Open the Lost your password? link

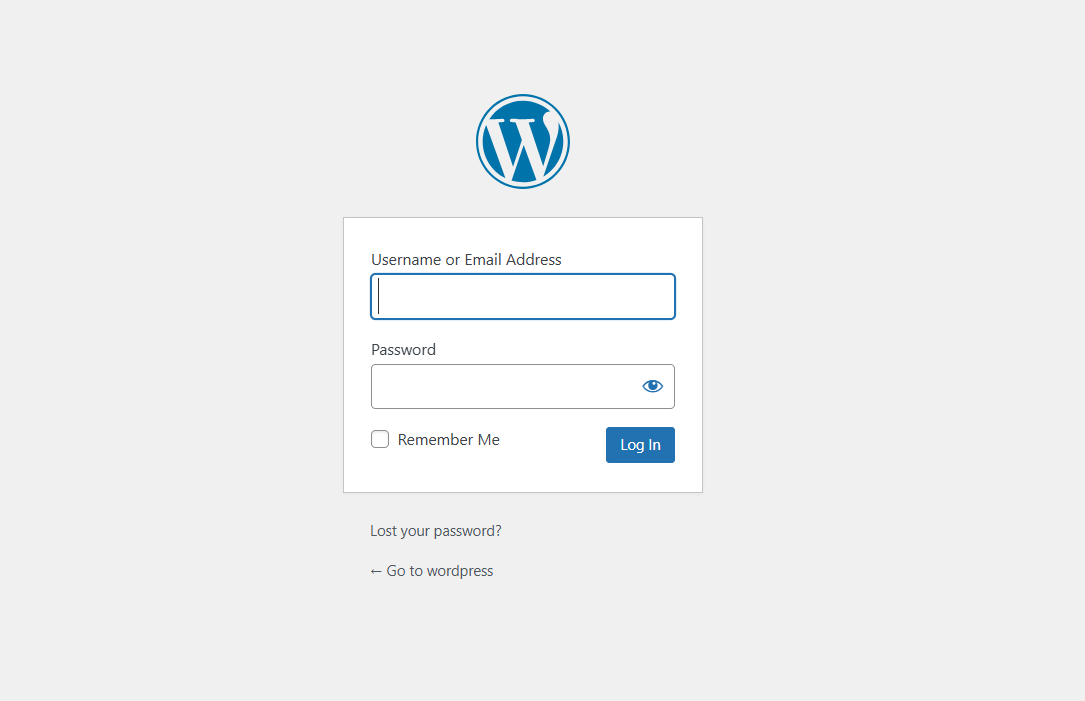(x=435, y=531)
